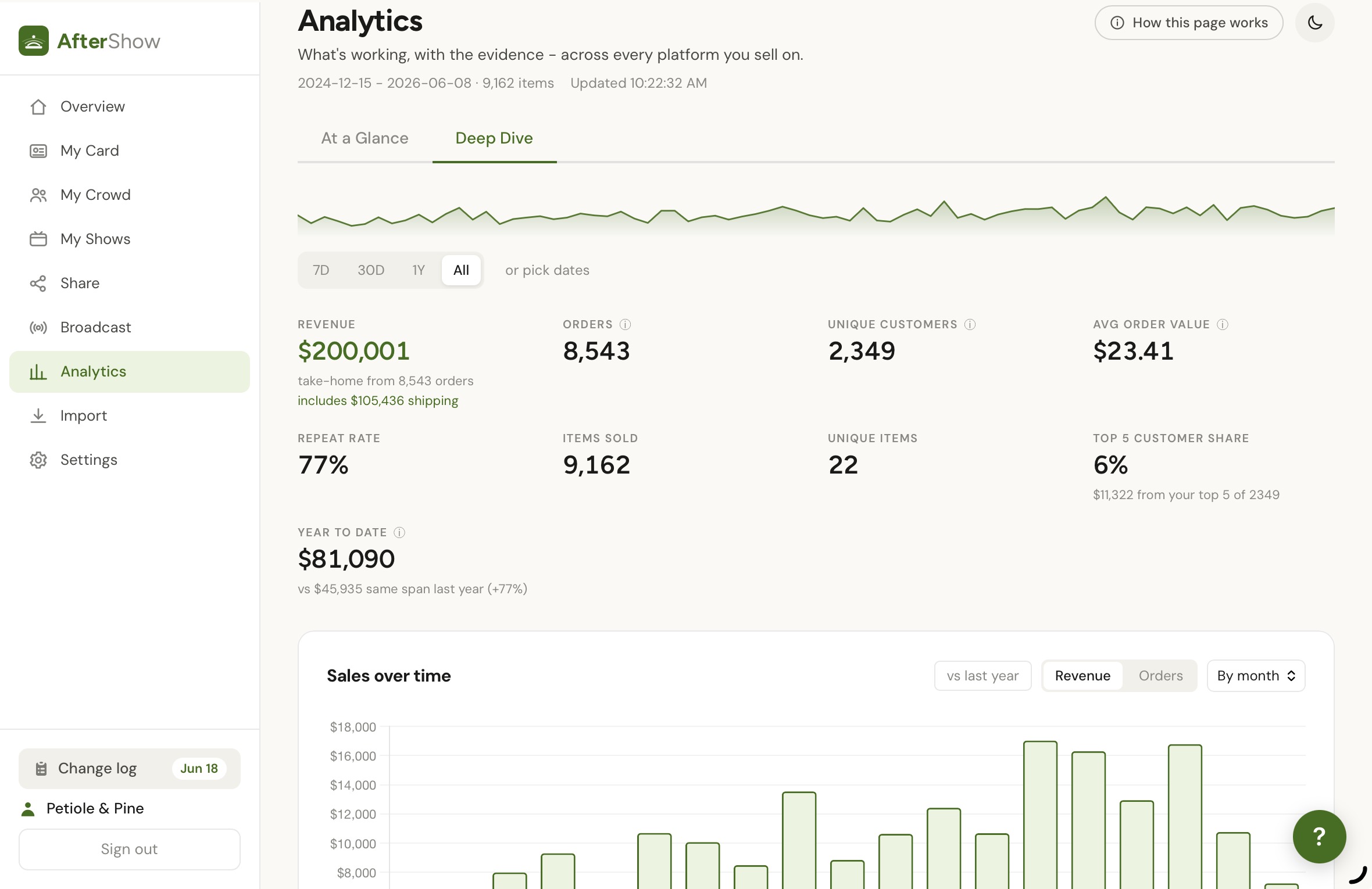Screen dimensions: 1372x889
Task: Click the My Crowd people icon
Action: [38, 195]
